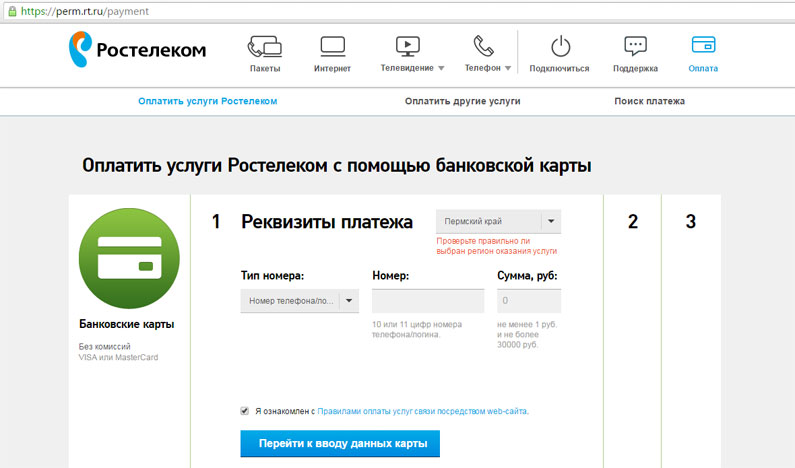The image size is (795, 468).
Task: Click the Телефон handset icon
Action: click(484, 46)
